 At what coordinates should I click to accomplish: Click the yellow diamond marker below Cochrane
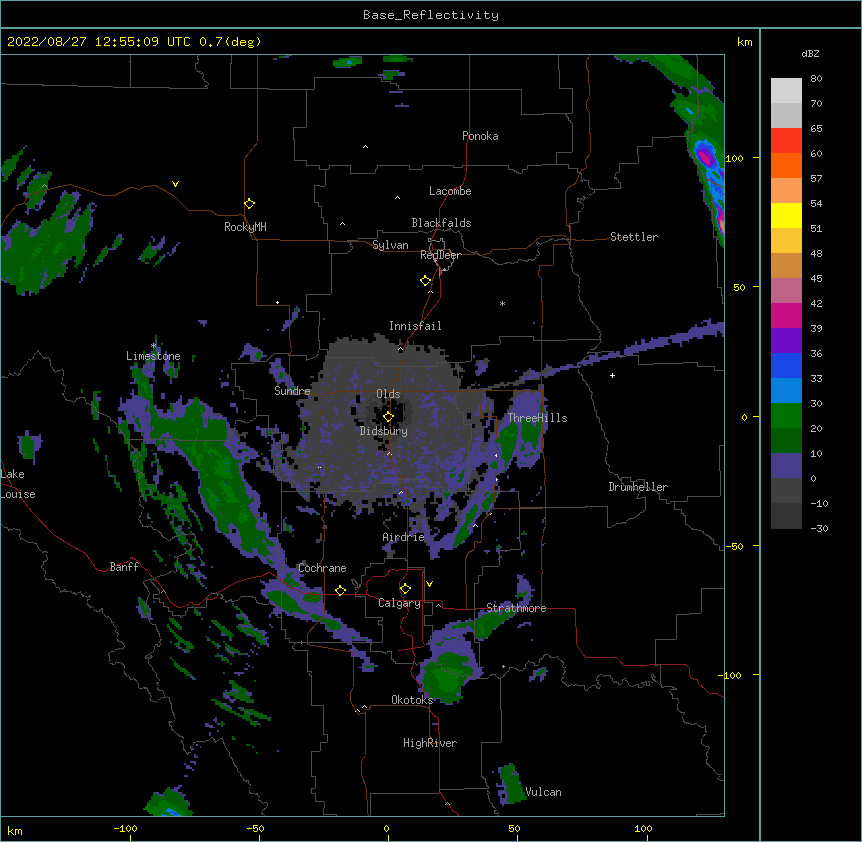coord(340,590)
